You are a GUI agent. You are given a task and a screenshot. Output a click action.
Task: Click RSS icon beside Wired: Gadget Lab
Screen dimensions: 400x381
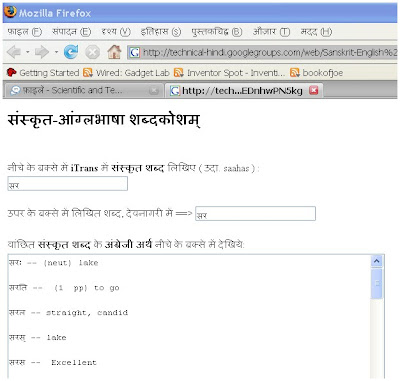pyautogui.click(x=88, y=73)
